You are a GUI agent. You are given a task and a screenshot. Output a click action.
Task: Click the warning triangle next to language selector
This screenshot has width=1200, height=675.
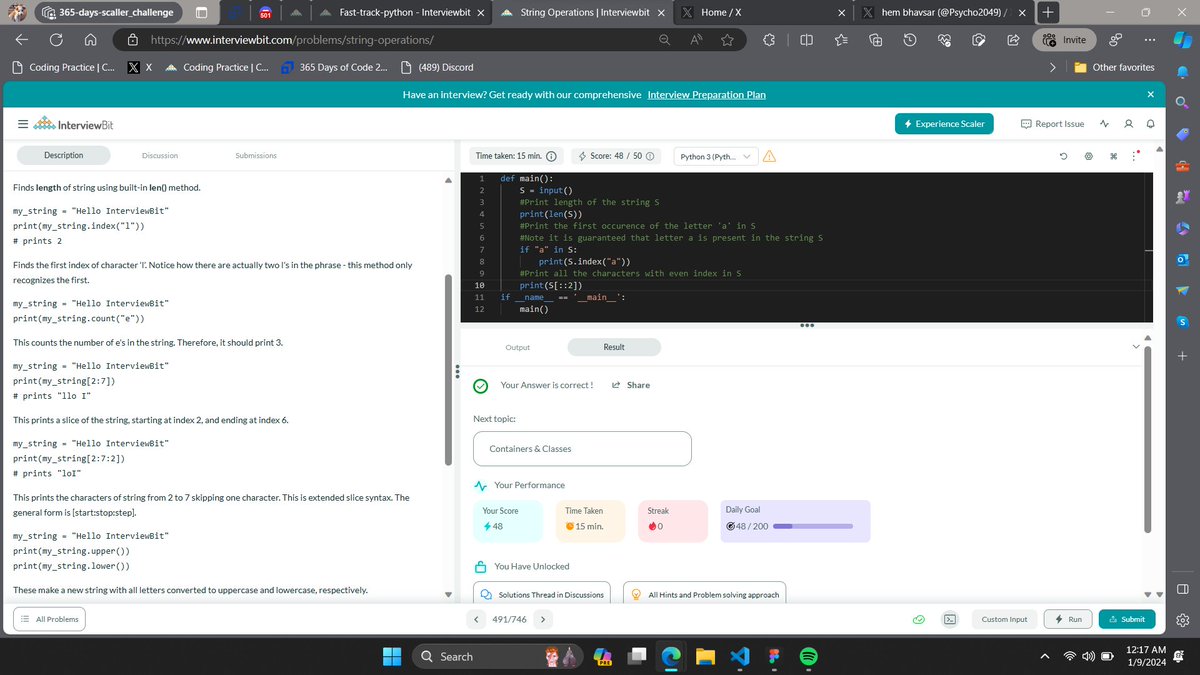coord(770,156)
